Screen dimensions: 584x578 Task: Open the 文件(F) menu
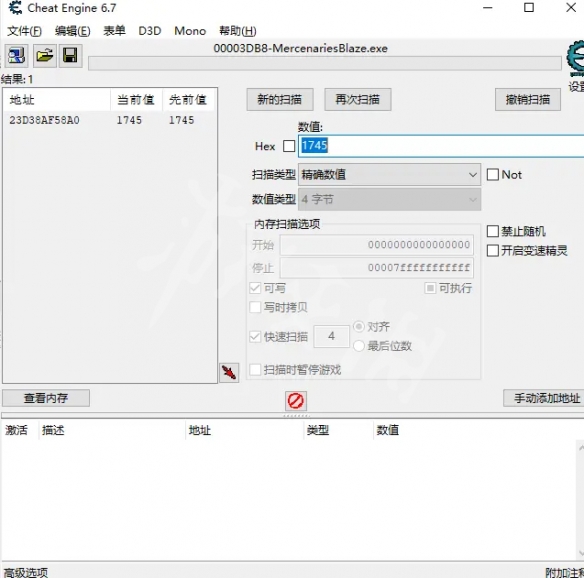(x=25, y=31)
